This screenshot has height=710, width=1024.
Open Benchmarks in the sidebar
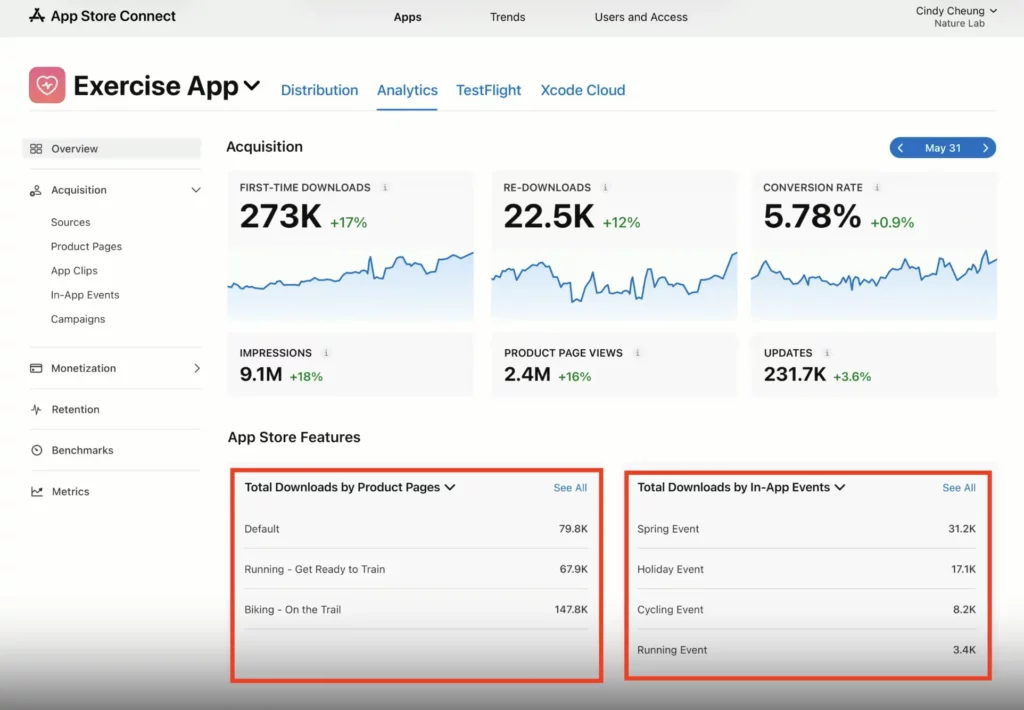[82, 450]
